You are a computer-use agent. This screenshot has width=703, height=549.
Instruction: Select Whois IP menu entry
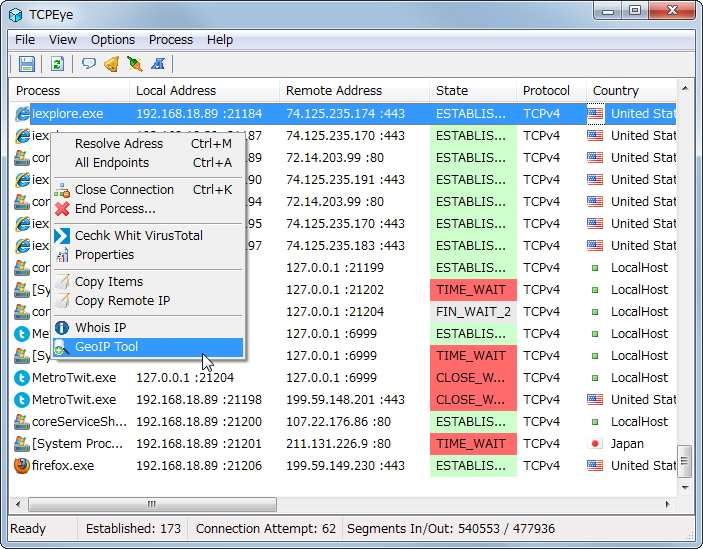tap(148, 328)
